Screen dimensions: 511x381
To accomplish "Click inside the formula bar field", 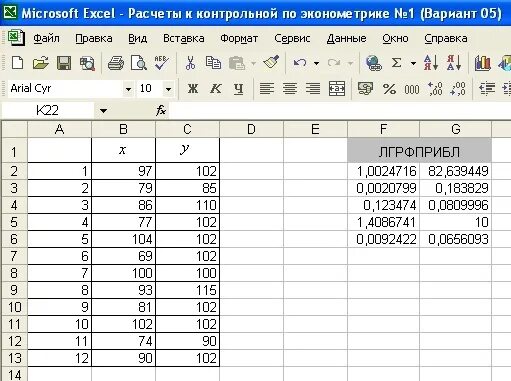I will [339, 111].
